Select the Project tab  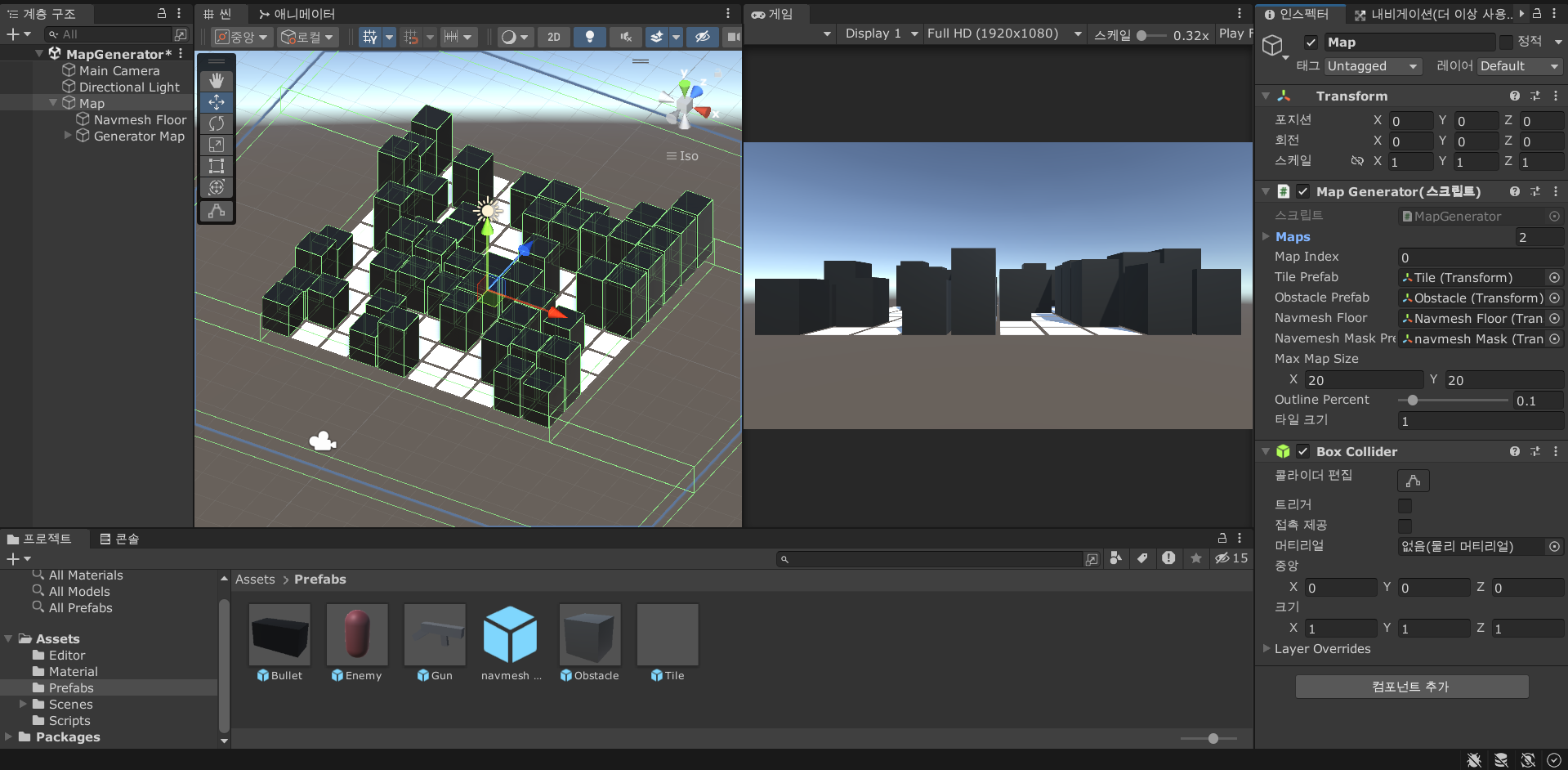(x=40, y=539)
